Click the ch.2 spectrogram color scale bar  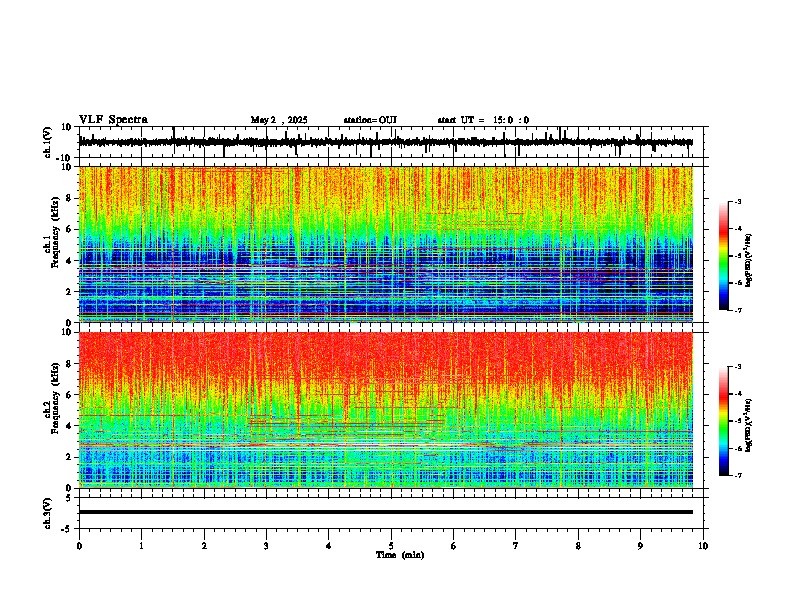pyautogui.click(x=723, y=421)
